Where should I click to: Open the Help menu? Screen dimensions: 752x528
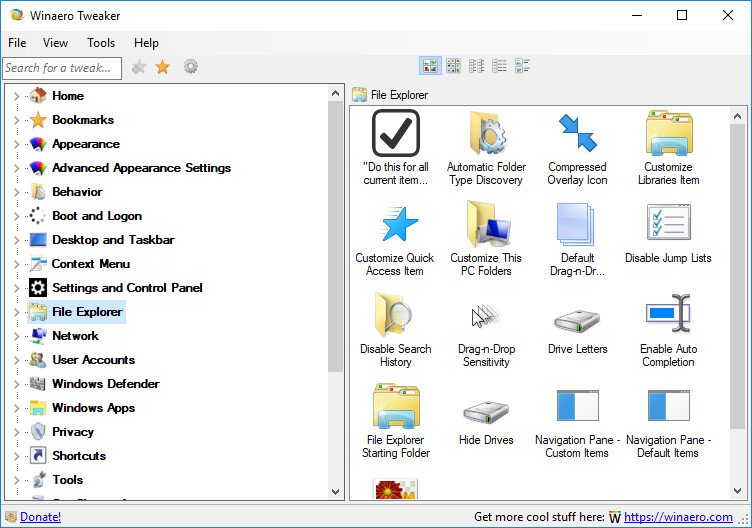point(146,43)
